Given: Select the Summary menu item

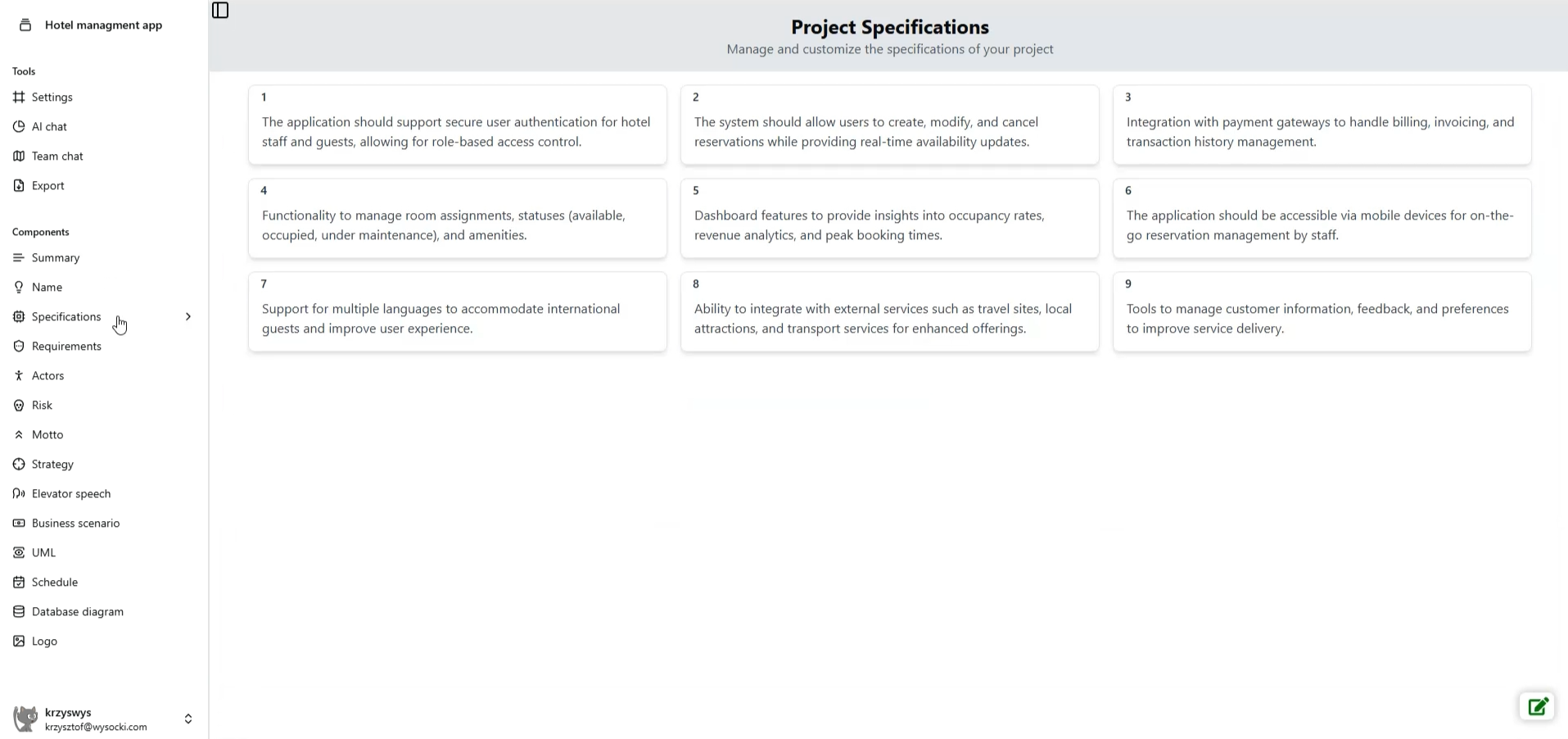Looking at the screenshot, I should (x=56, y=258).
